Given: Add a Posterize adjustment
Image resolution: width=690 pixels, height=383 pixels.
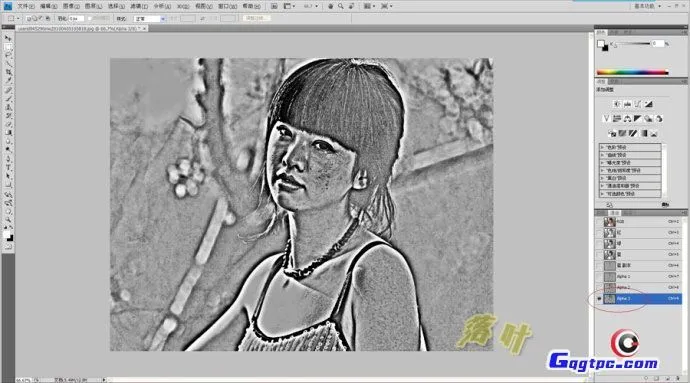Looking at the screenshot, I should 622,133.
